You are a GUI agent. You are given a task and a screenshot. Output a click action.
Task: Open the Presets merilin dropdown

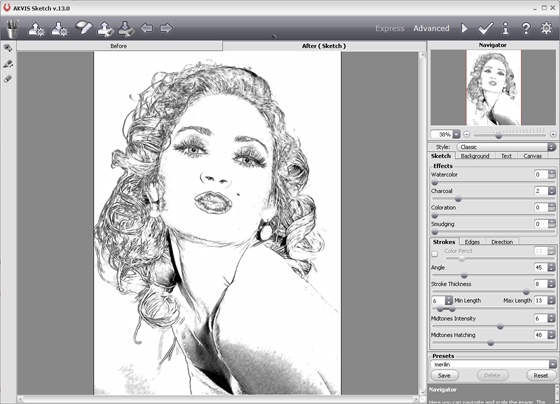tap(494, 364)
